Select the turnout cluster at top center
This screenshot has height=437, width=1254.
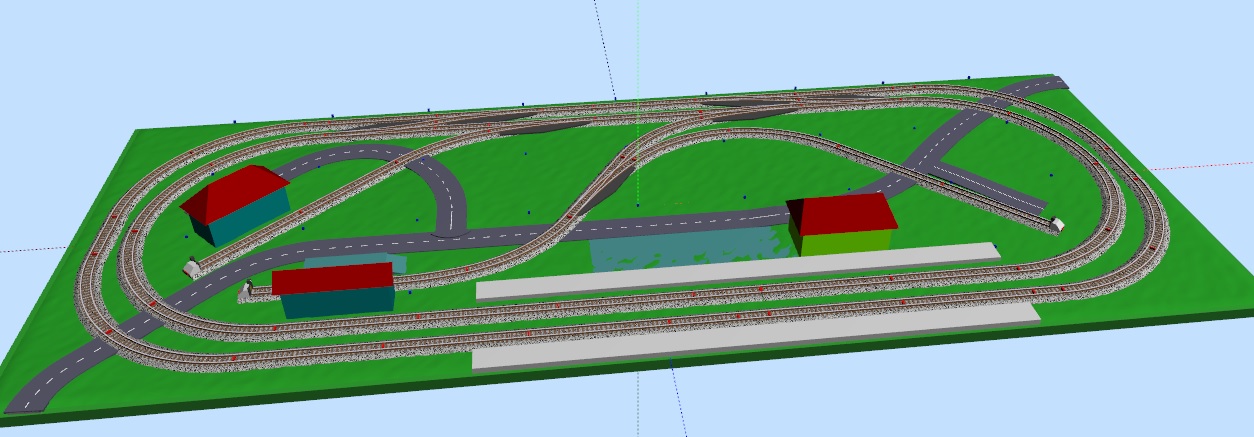740,106
